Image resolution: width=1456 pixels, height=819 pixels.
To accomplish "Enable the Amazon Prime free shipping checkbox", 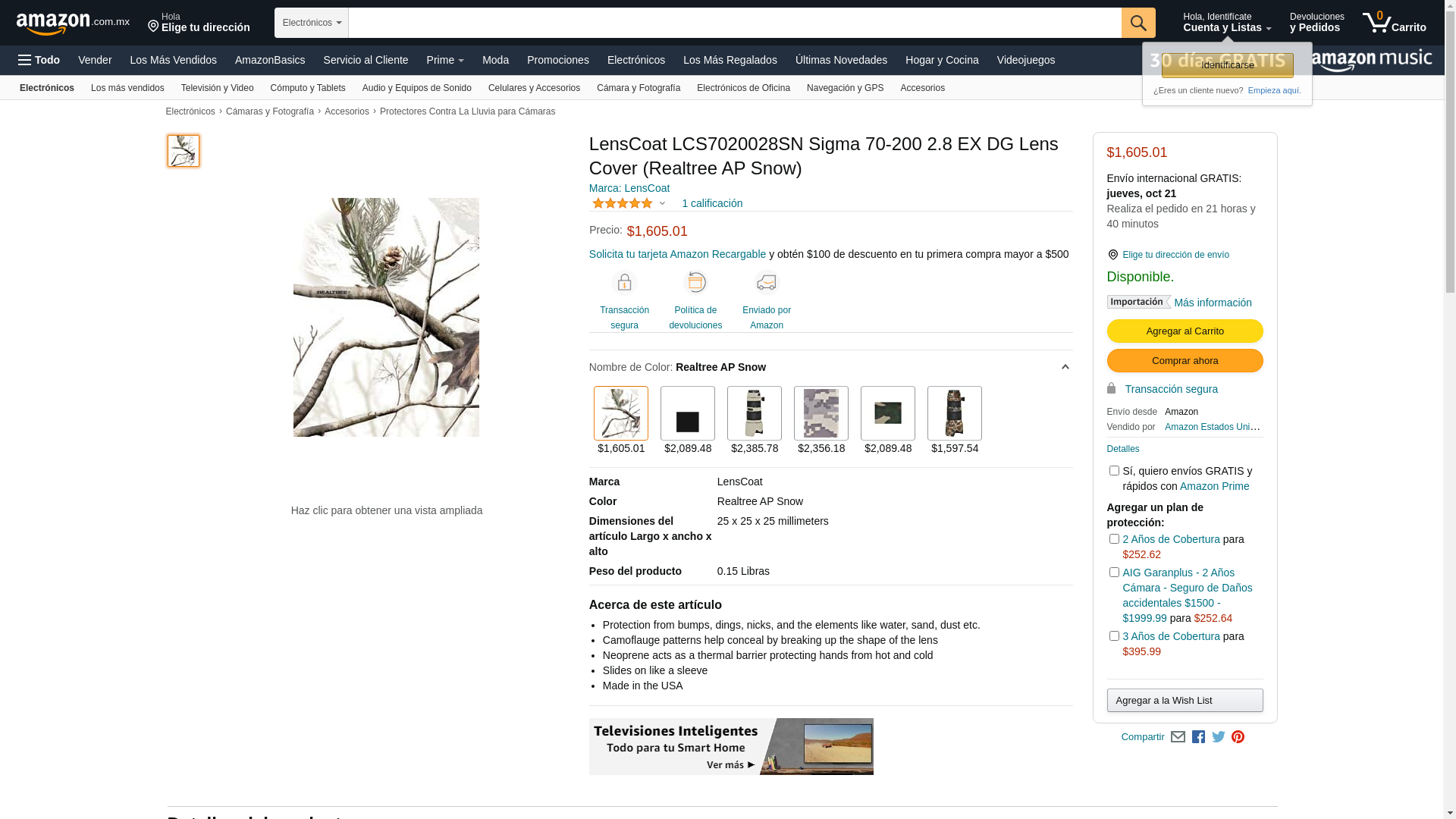I will [1114, 471].
